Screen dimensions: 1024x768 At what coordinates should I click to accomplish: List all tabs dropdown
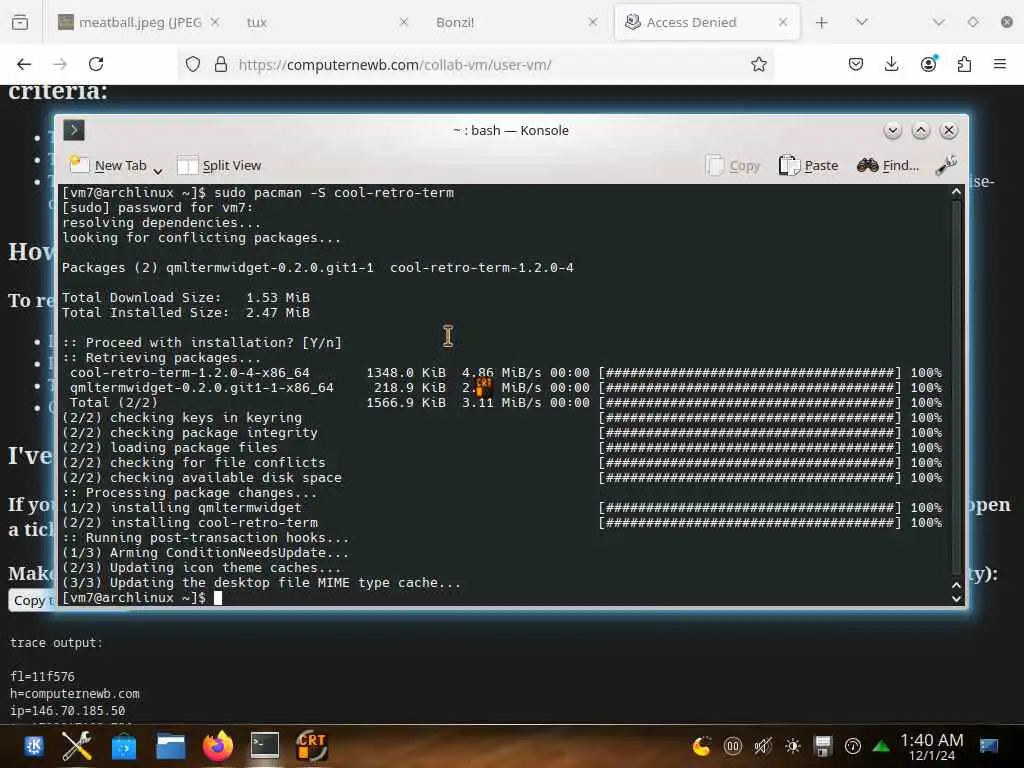[x=861, y=22]
